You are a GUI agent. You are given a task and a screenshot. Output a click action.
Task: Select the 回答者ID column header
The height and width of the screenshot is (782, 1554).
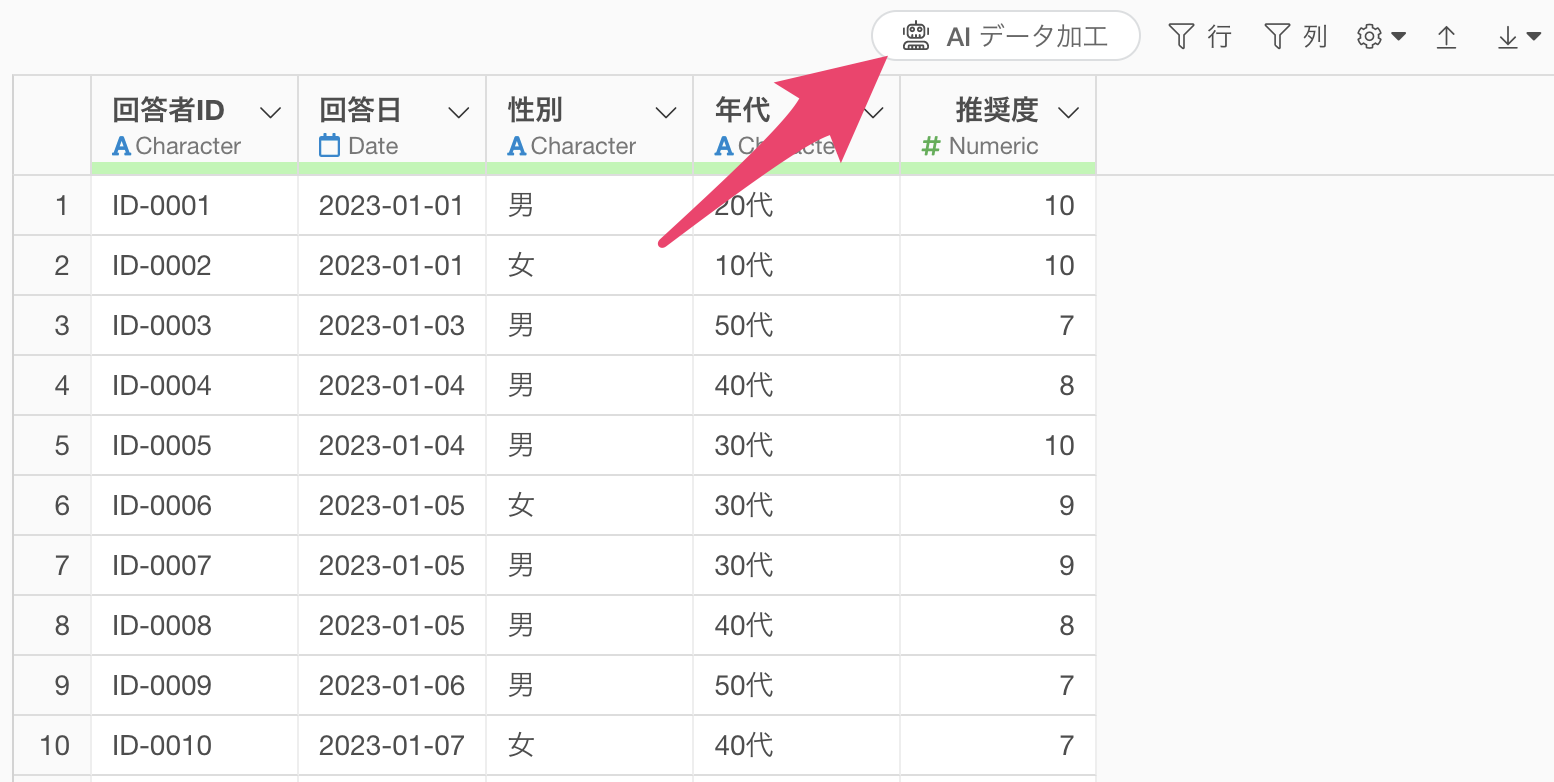[168, 110]
